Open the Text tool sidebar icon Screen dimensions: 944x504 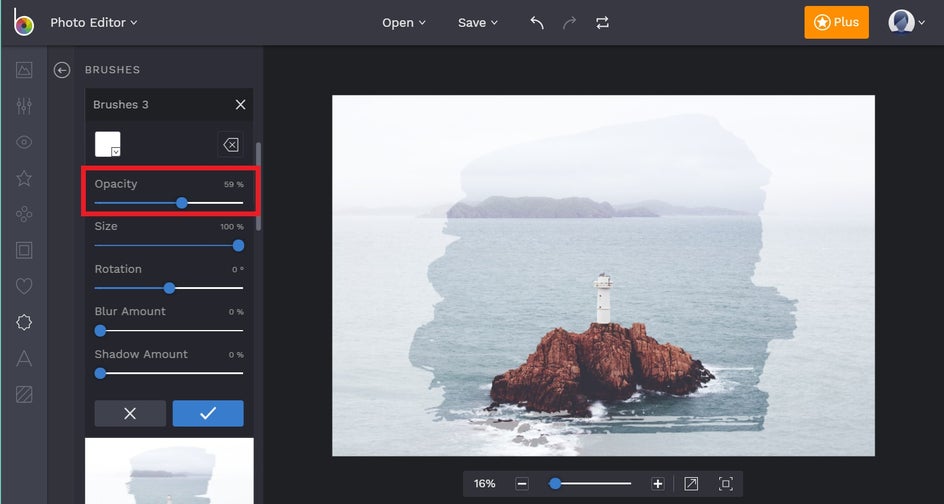pos(24,358)
